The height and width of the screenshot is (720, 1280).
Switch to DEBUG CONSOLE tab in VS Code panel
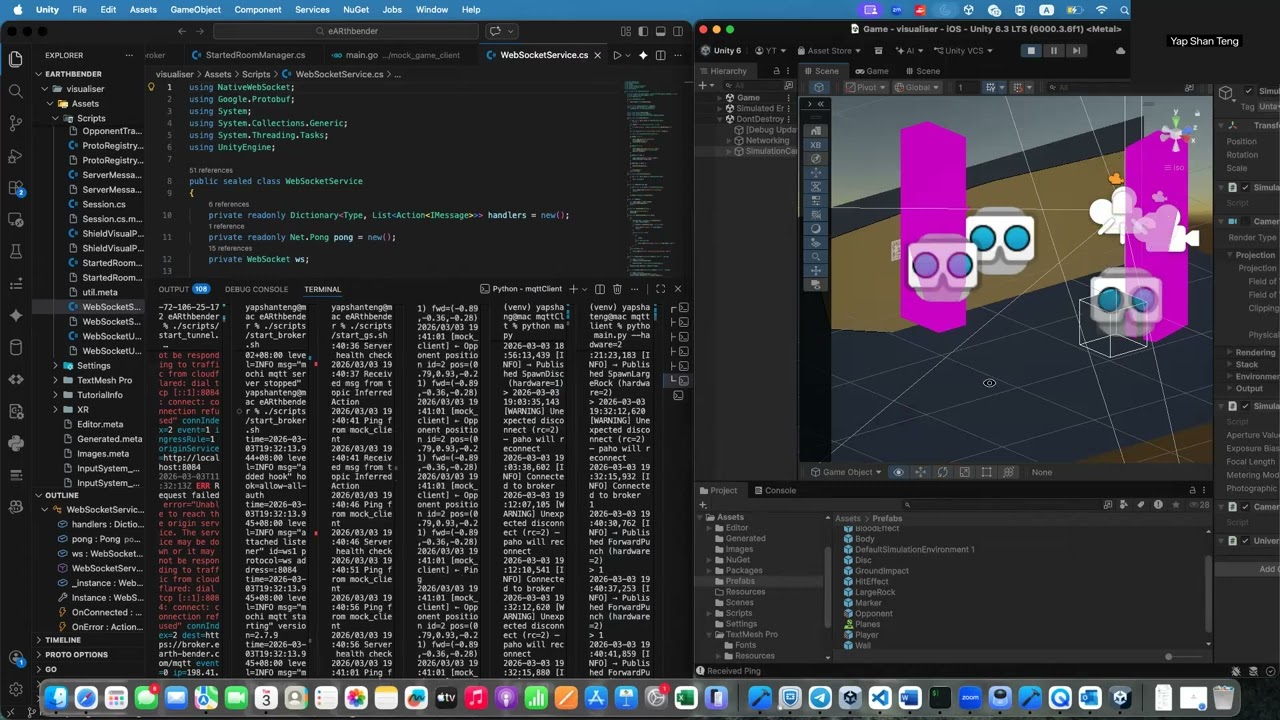coord(256,289)
